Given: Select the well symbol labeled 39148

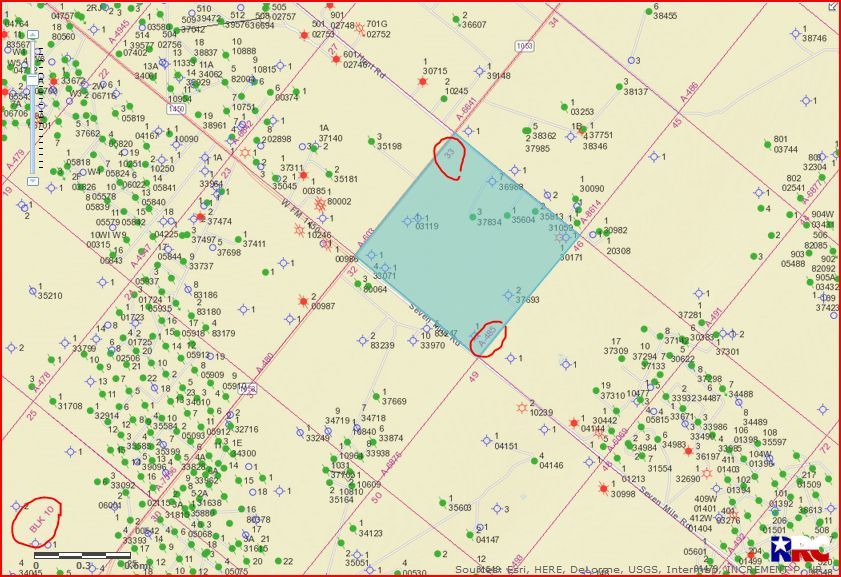Looking at the screenshot, I should click(x=479, y=71).
